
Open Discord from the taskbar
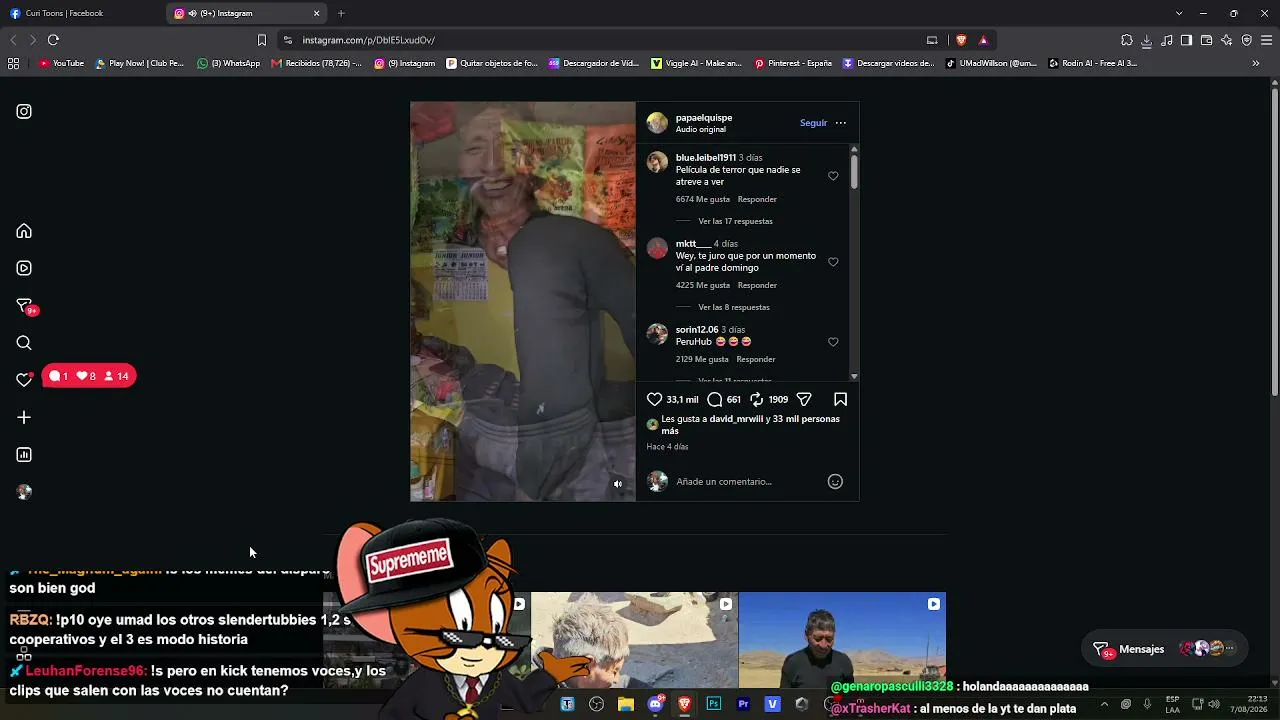655,704
